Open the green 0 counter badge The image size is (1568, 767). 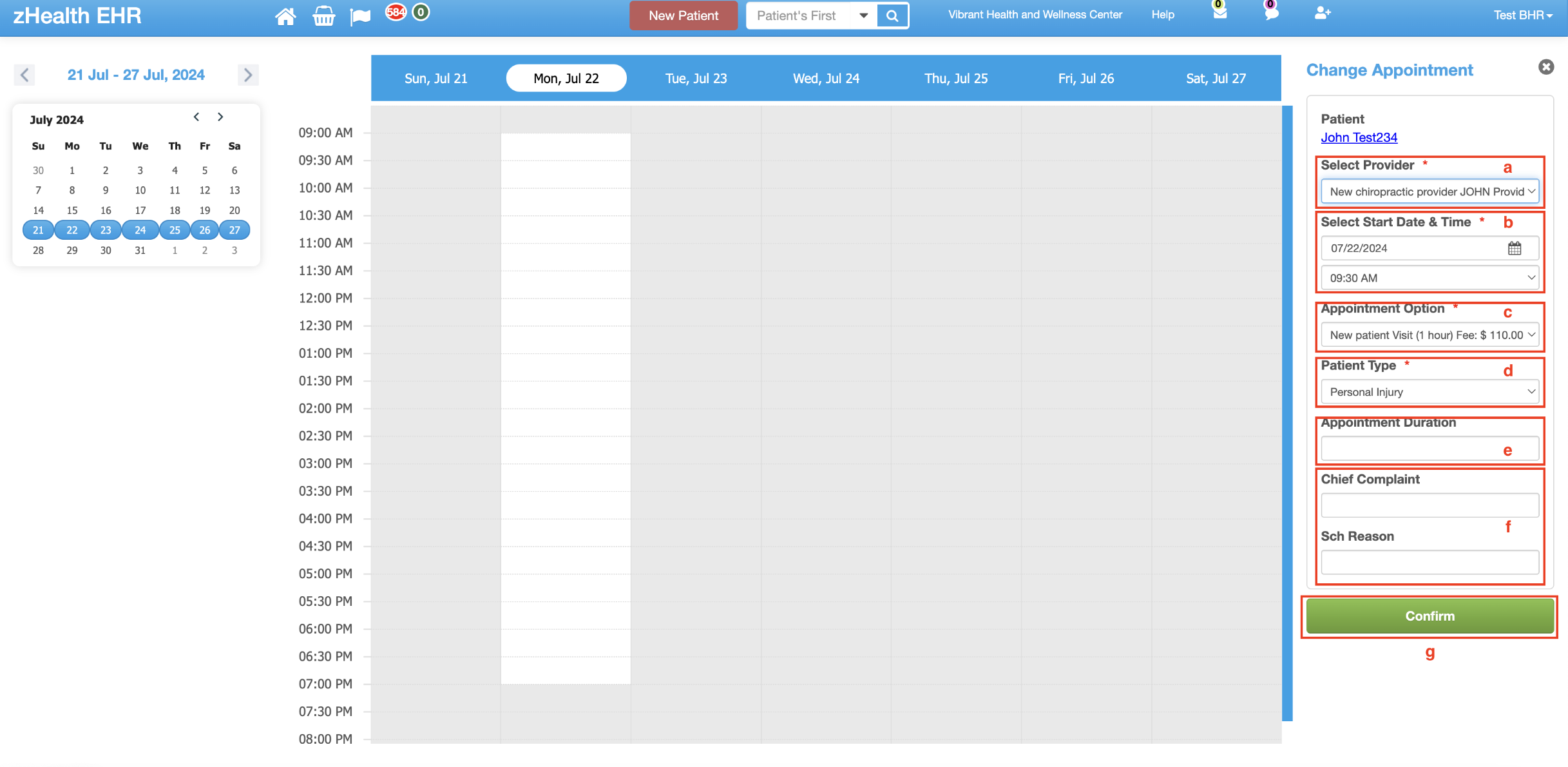[x=421, y=12]
